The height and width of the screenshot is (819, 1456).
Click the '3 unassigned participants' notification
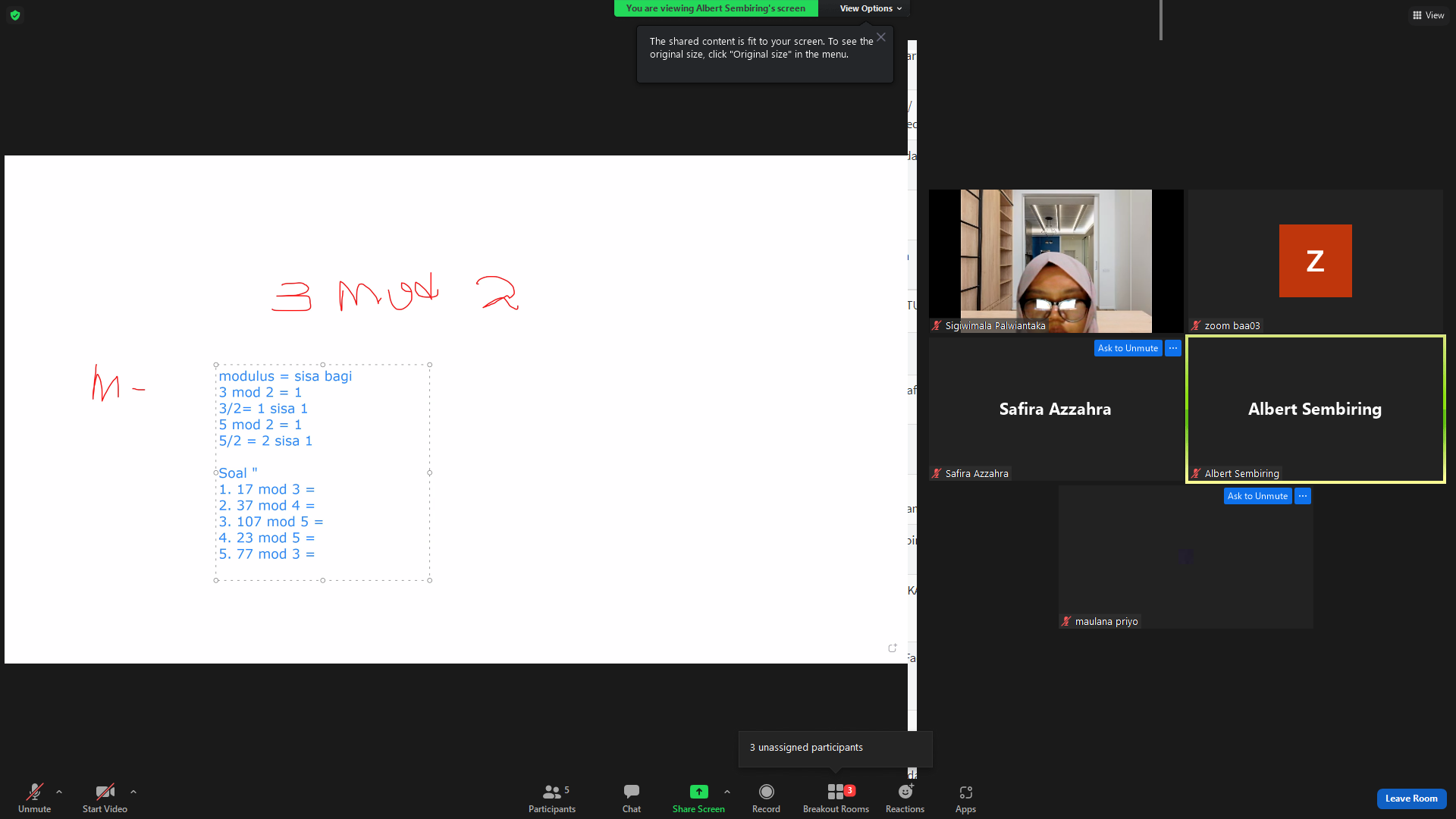[836, 748]
